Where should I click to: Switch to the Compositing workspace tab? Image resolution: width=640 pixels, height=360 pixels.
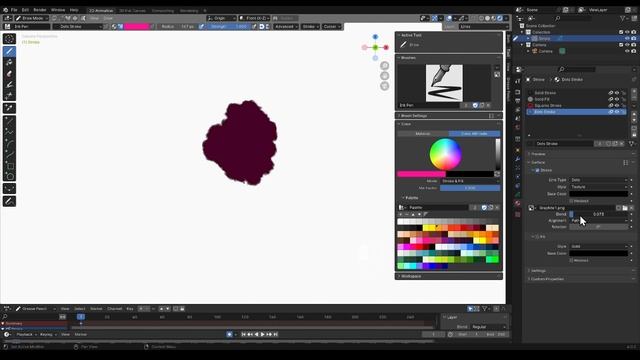point(162,11)
